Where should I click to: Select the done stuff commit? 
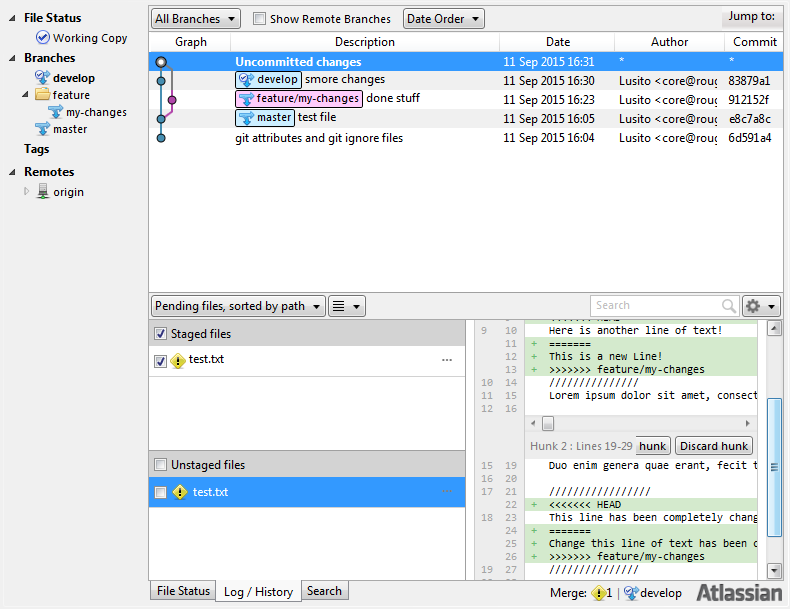click(466, 99)
